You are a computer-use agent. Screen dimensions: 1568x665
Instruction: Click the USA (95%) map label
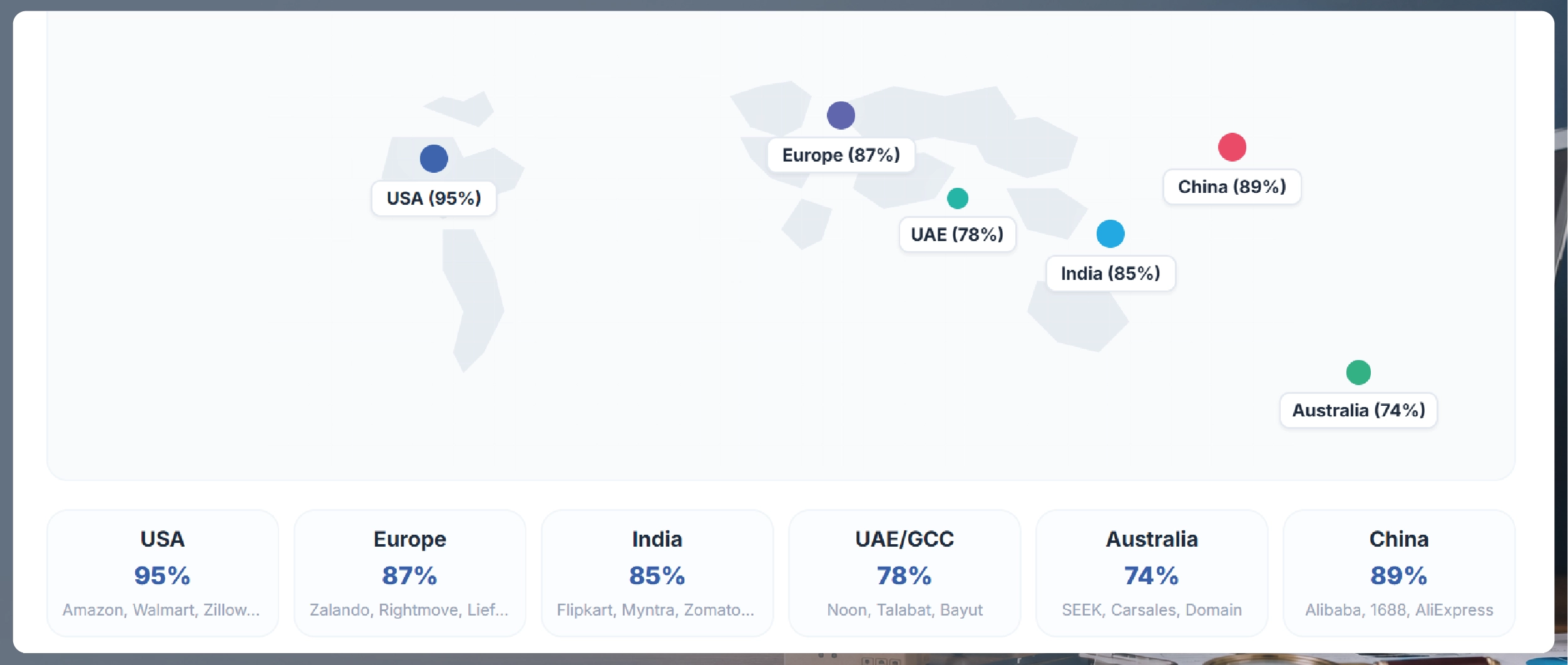pyautogui.click(x=434, y=198)
